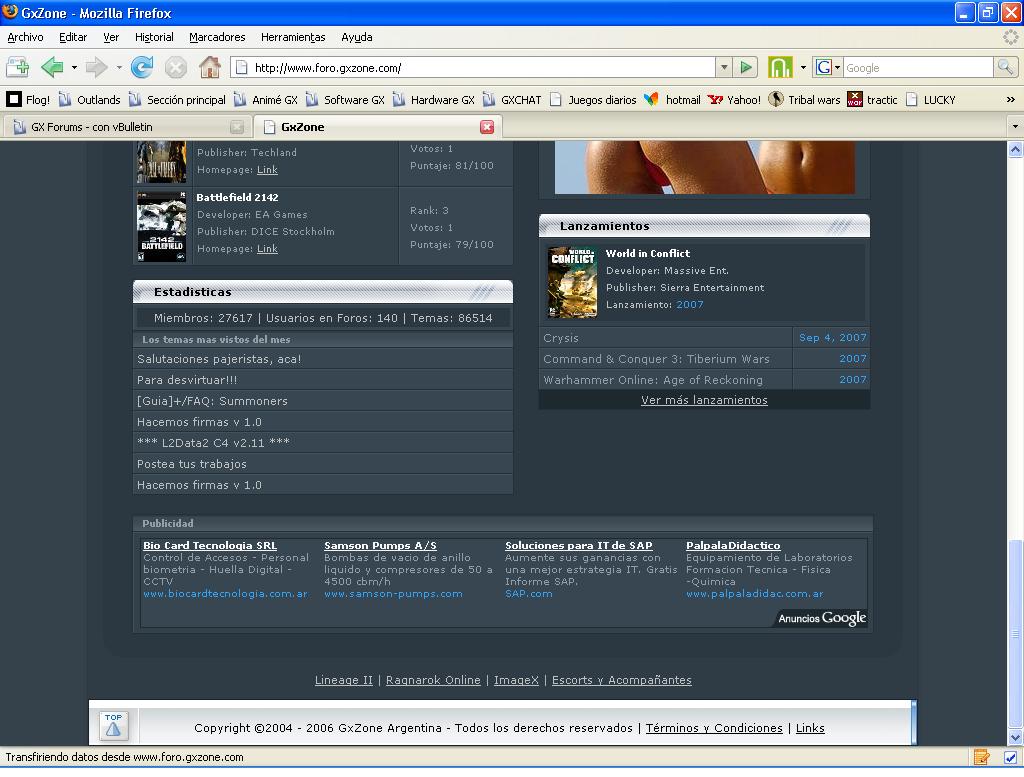The height and width of the screenshot is (777, 1024).
Task: Open the Google search engine selector
Action: [828, 67]
